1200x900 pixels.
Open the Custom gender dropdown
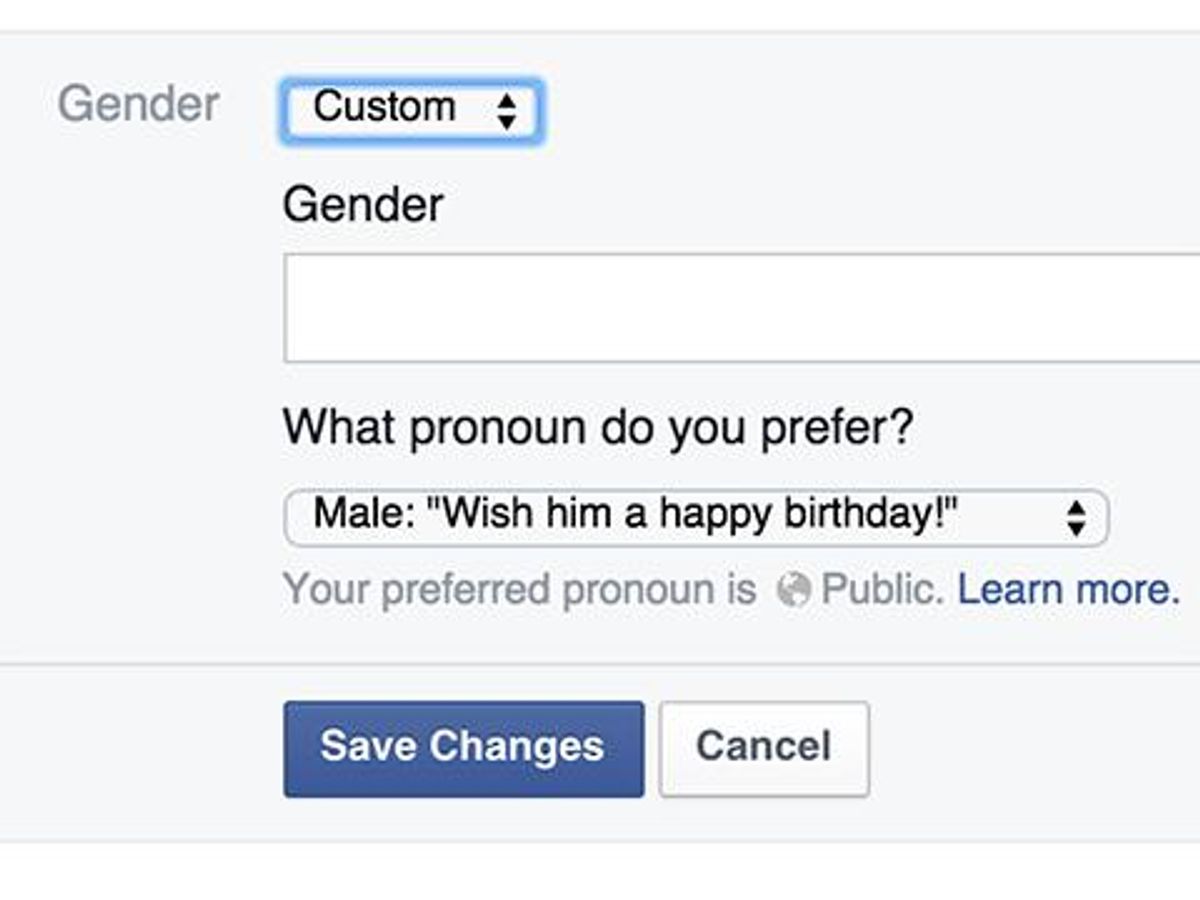[x=412, y=109]
